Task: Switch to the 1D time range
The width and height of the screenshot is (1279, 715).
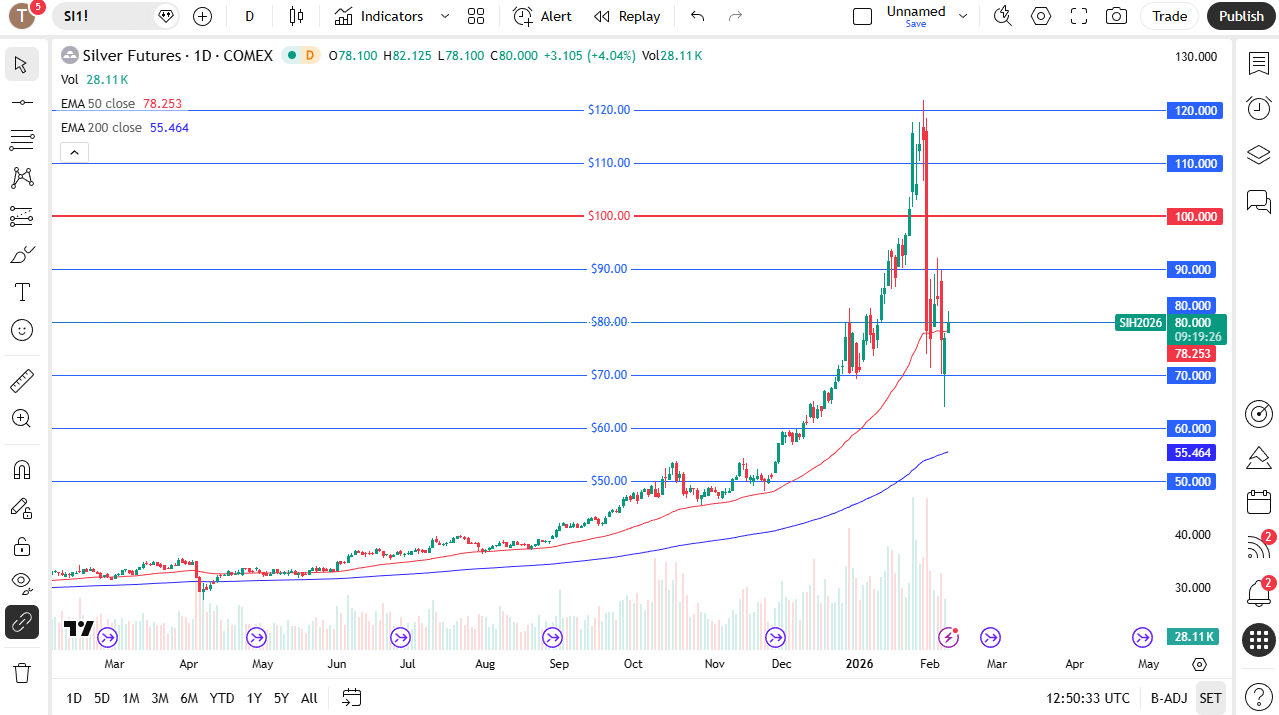Action: (x=74, y=698)
